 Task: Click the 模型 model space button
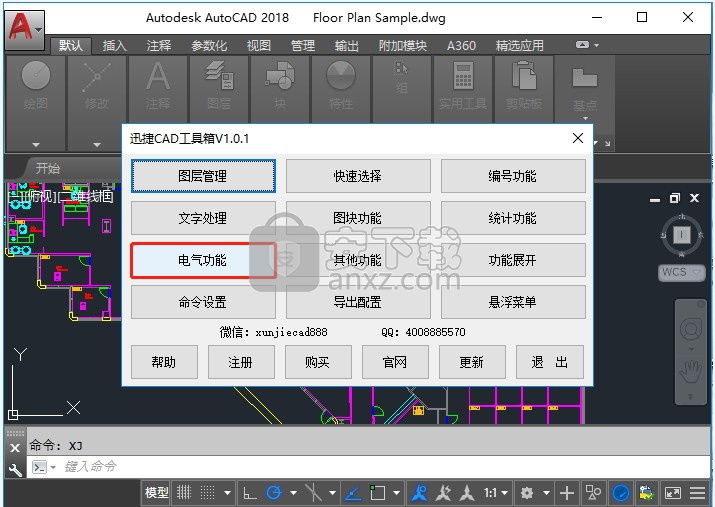coord(156,493)
